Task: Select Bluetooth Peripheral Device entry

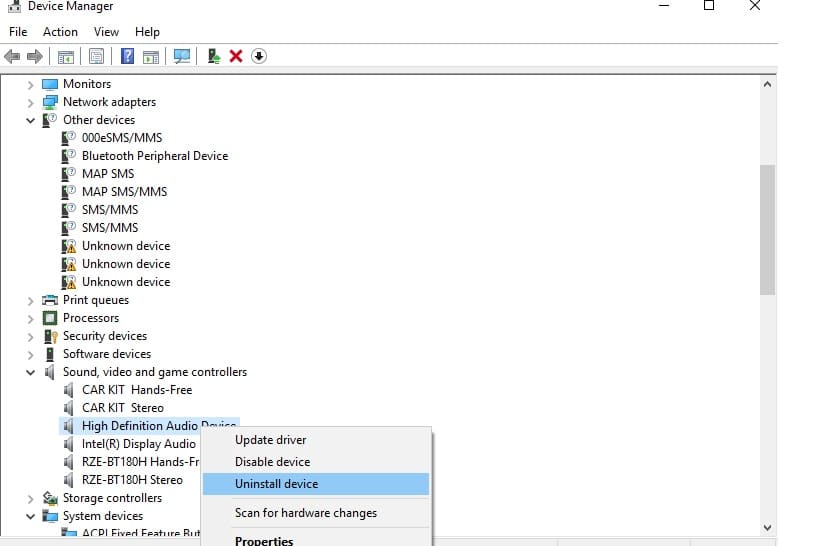Action: point(154,156)
